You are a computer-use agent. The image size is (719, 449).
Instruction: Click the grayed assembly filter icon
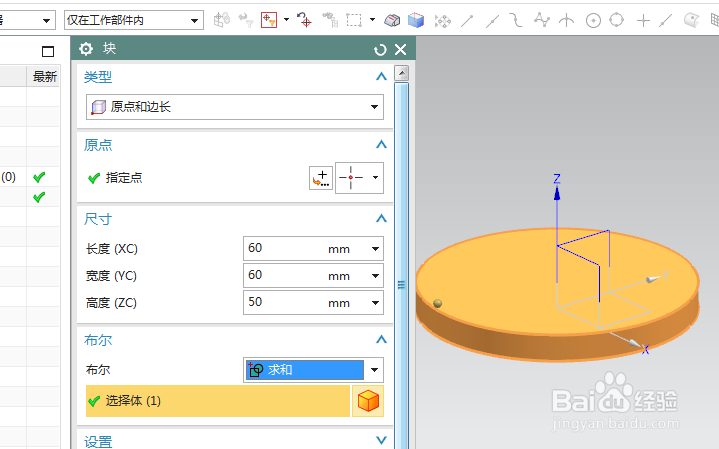[222, 20]
